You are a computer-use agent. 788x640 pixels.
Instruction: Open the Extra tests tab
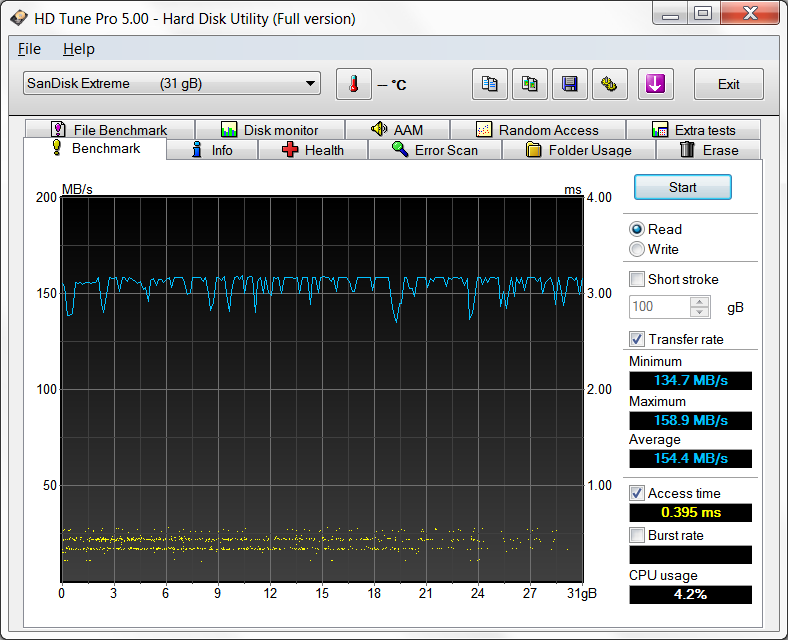[x=694, y=130]
